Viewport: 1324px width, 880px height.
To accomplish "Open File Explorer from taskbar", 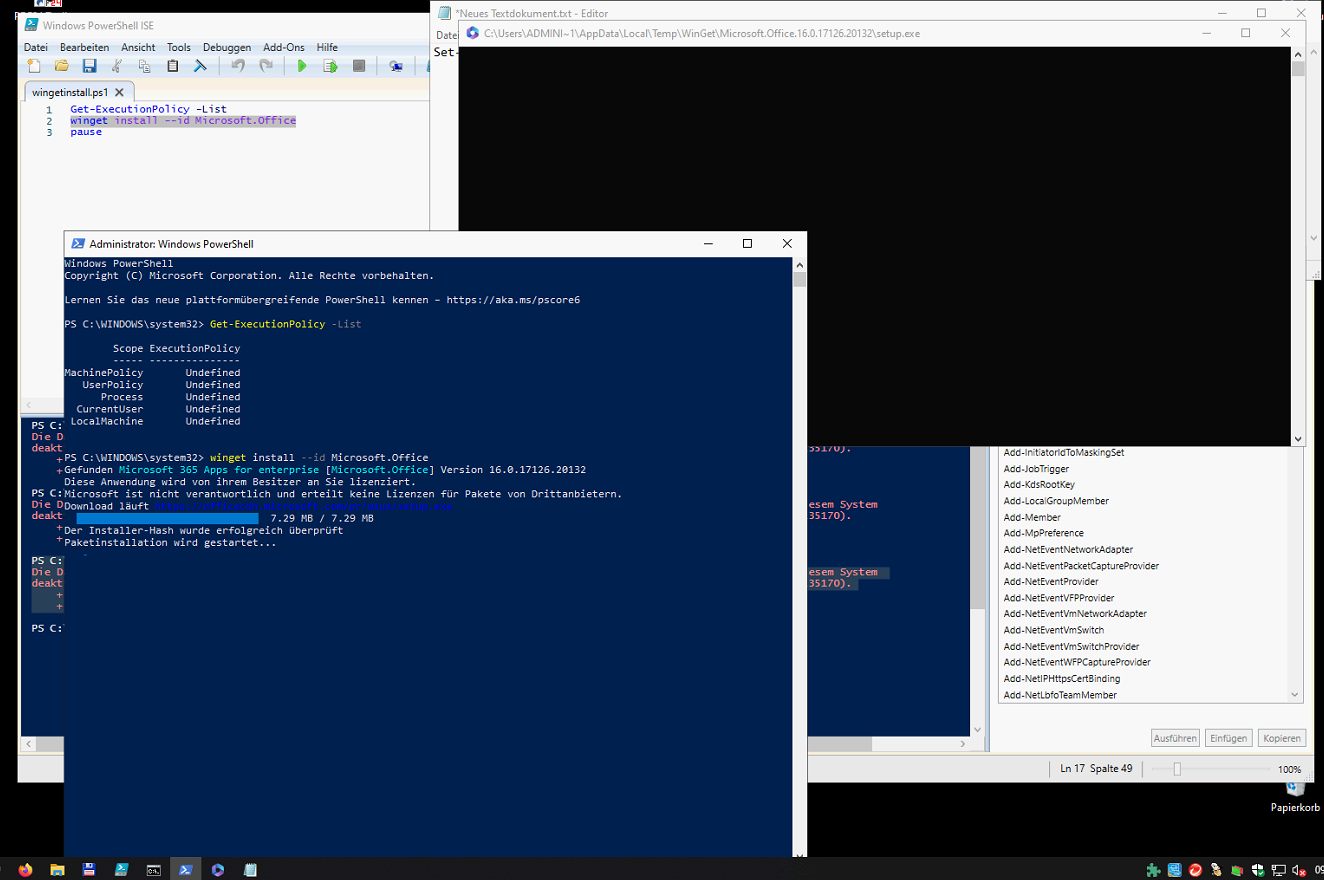I will click(x=57, y=869).
